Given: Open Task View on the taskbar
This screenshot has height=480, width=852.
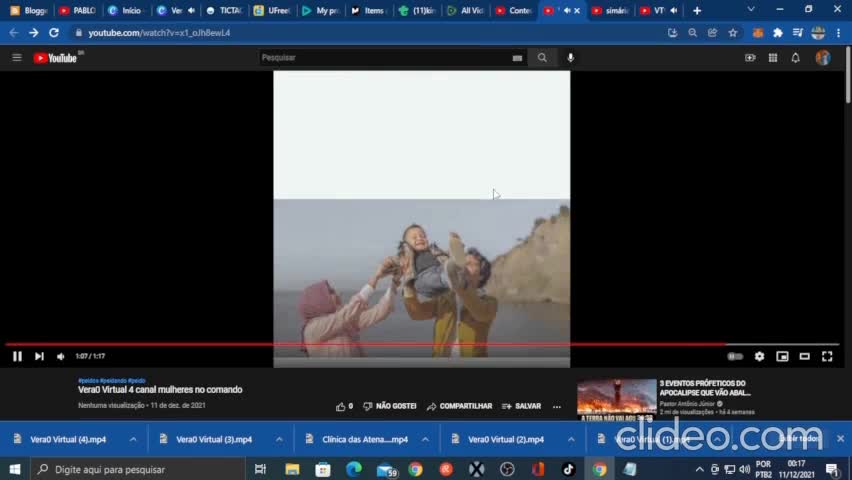Looking at the screenshot, I should click(x=261, y=469).
